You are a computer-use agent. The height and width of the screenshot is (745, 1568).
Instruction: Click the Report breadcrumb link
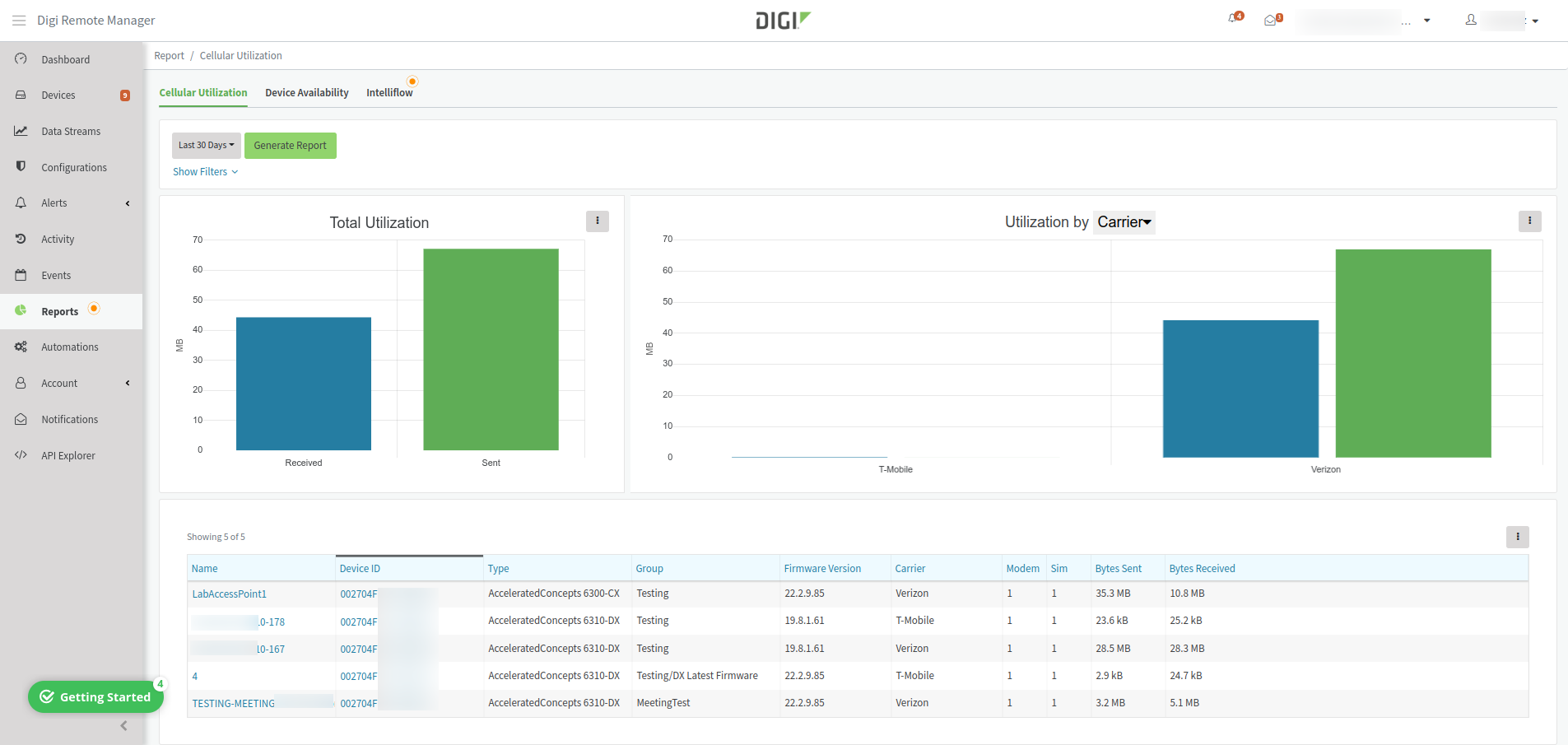[x=169, y=56]
